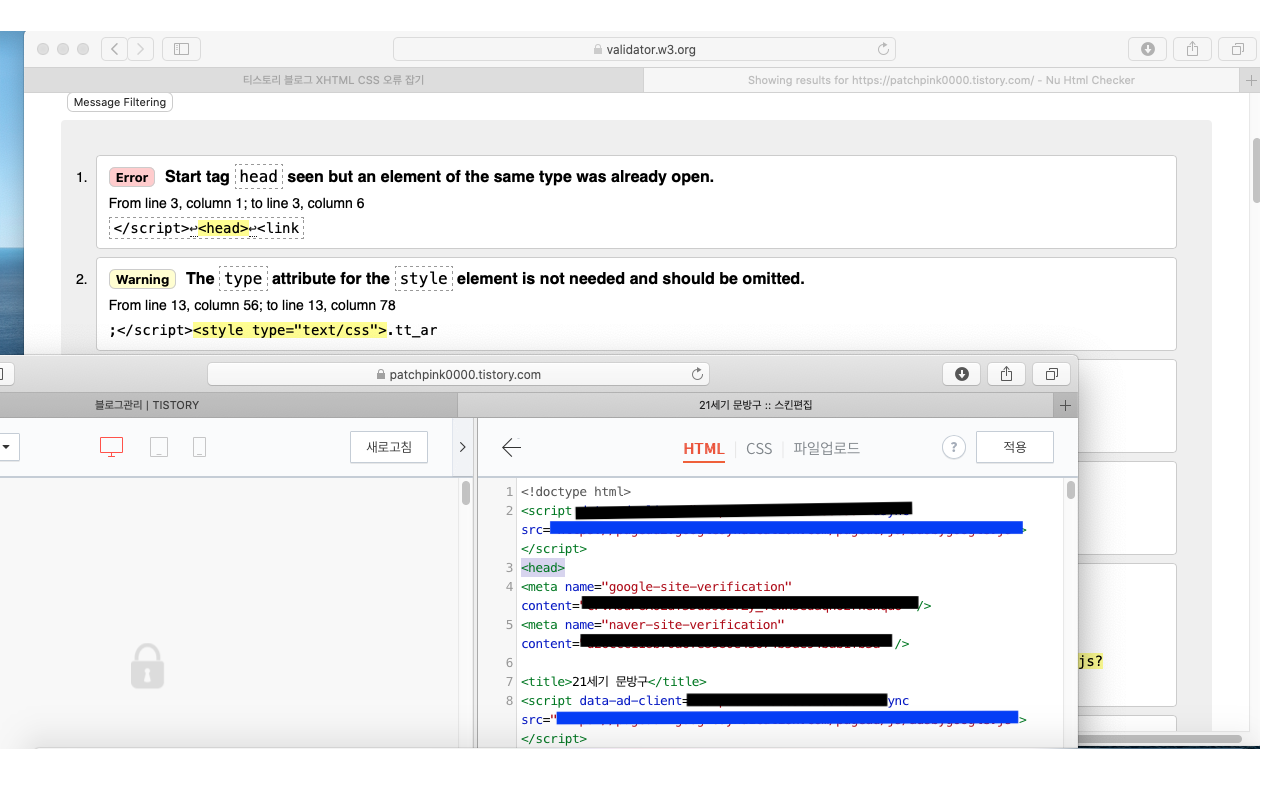The height and width of the screenshot is (800, 1280).
Task: Add new tab in the validator Safari window
Action: click(x=1251, y=80)
